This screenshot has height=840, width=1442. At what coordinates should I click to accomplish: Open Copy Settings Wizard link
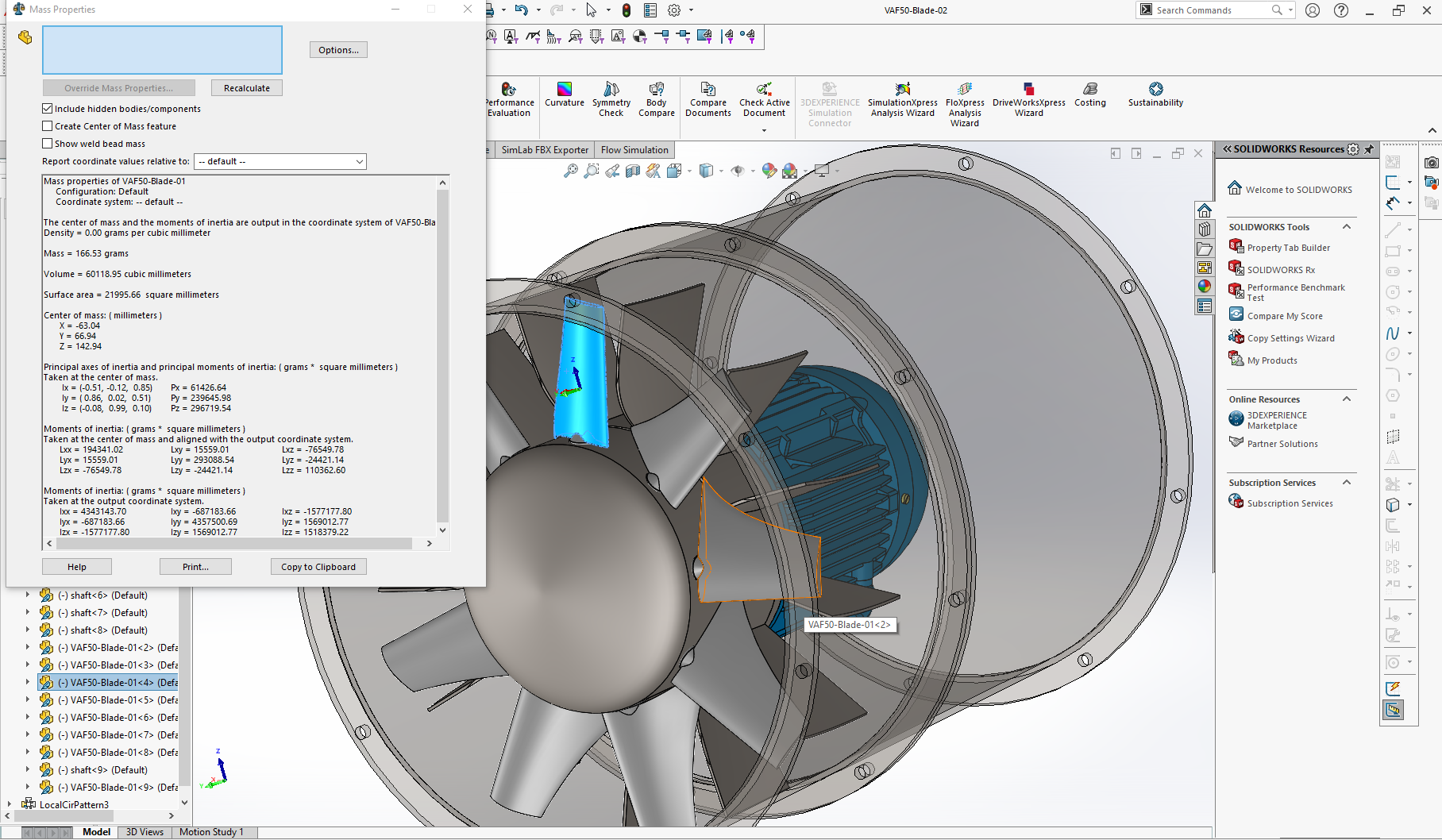point(1290,338)
